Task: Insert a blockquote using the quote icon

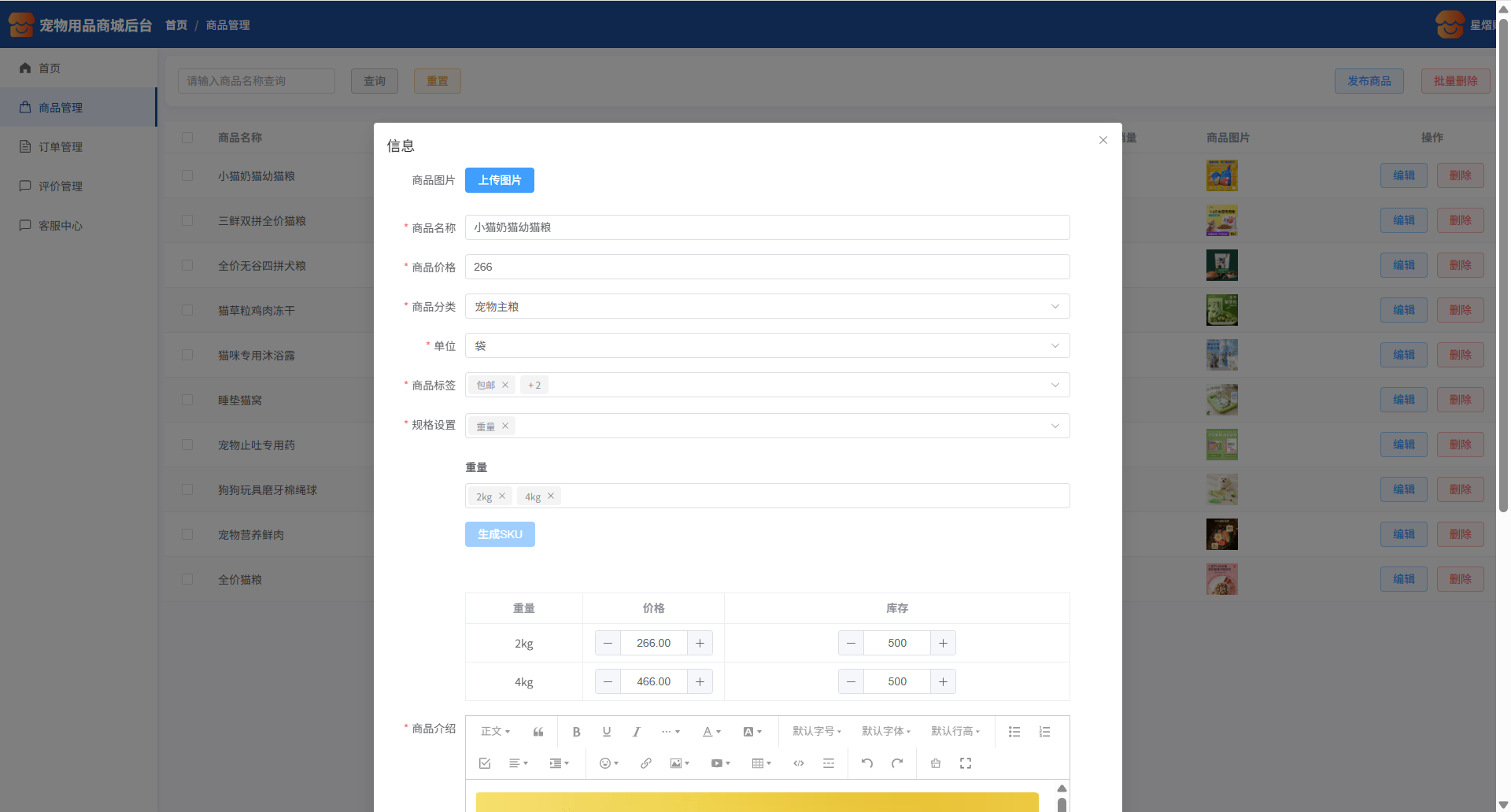Action: pos(538,732)
